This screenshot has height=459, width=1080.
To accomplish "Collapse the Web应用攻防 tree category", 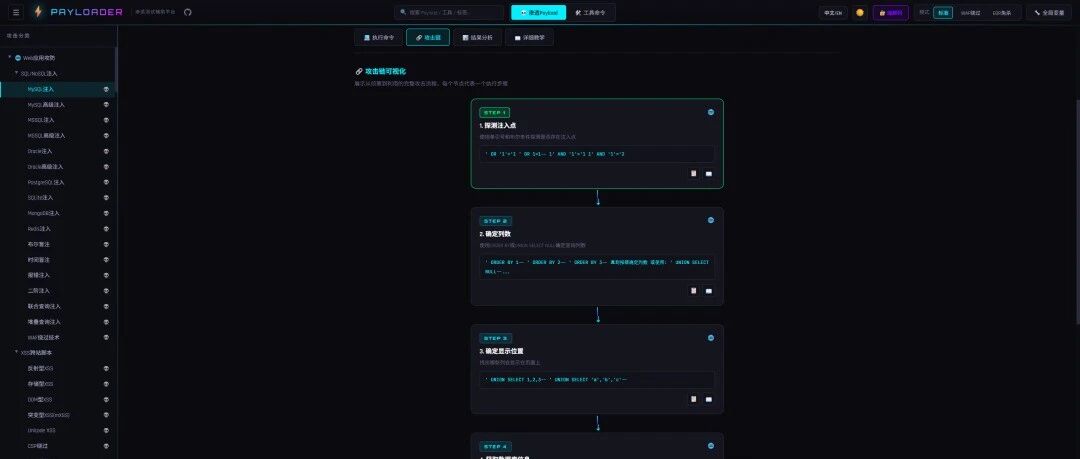I will 10,57.
